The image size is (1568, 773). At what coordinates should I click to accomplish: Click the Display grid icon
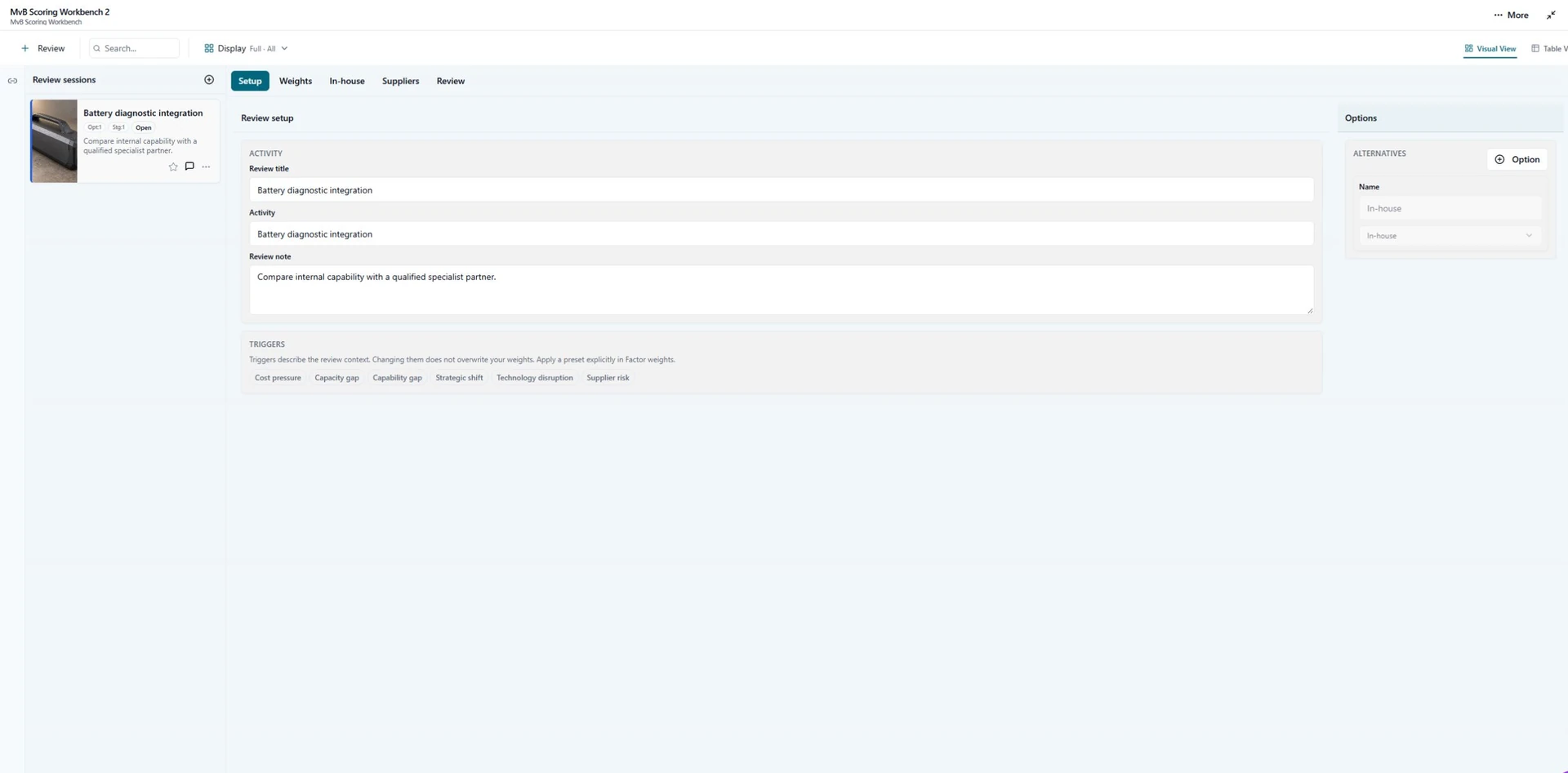pyautogui.click(x=209, y=48)
